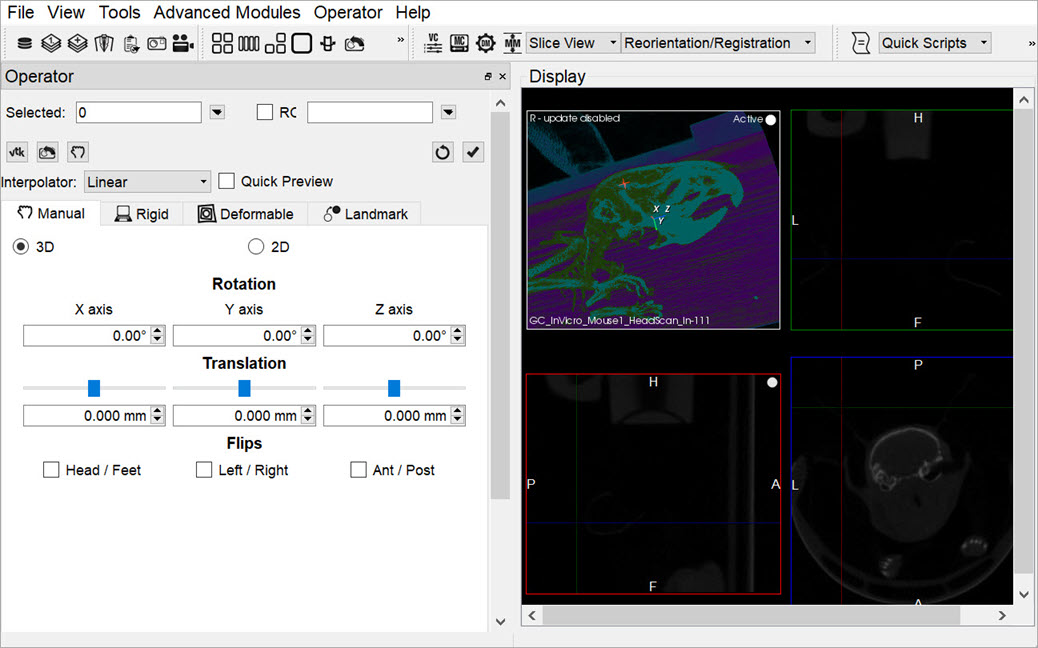Expand the Reorientation/Registration dropdown

coord(717,43)
